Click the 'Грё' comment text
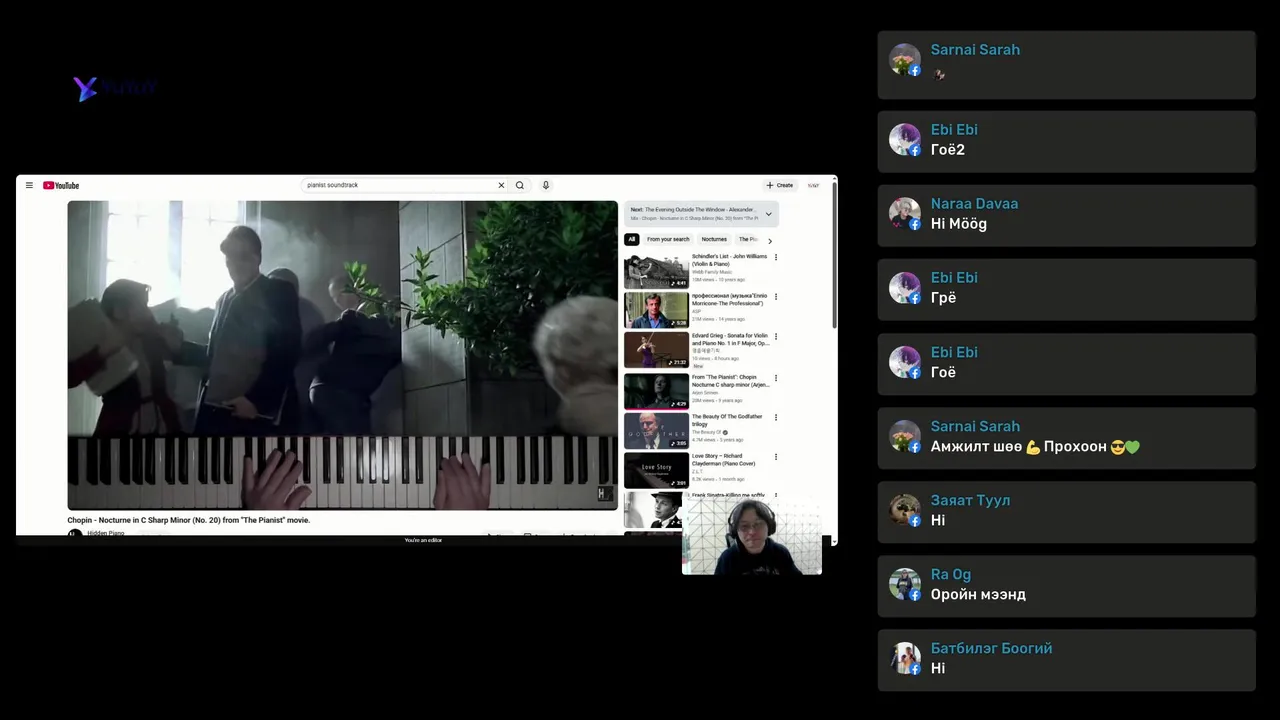This screenshot has width=1280, height=720. coord(943,298)
